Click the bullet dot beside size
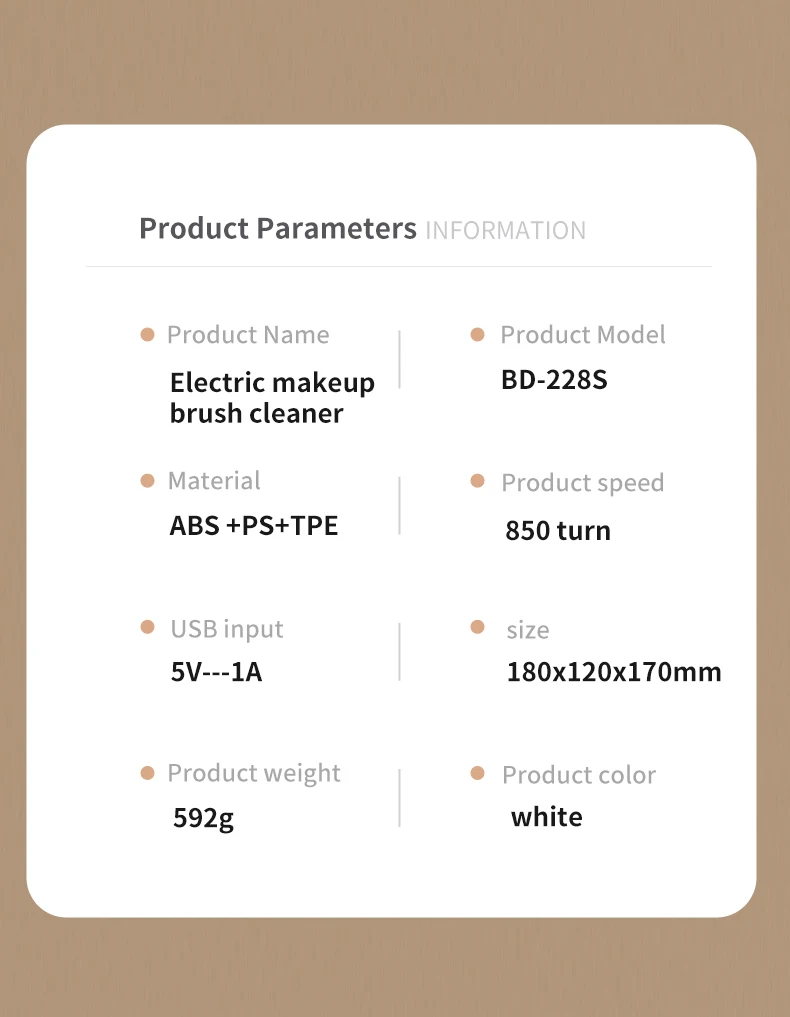790x1017 pixels. click(477, 627)
